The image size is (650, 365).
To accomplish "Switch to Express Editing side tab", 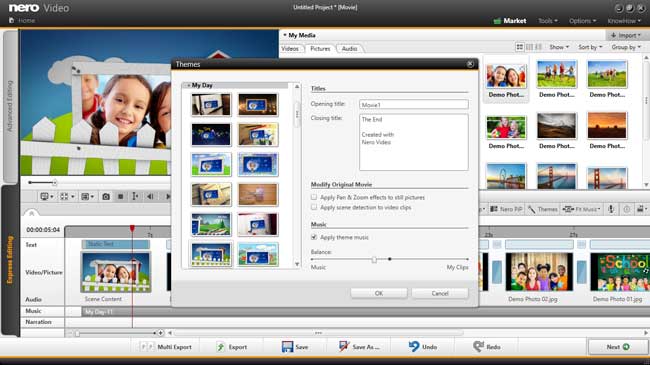I will click(x=10, y=260).
